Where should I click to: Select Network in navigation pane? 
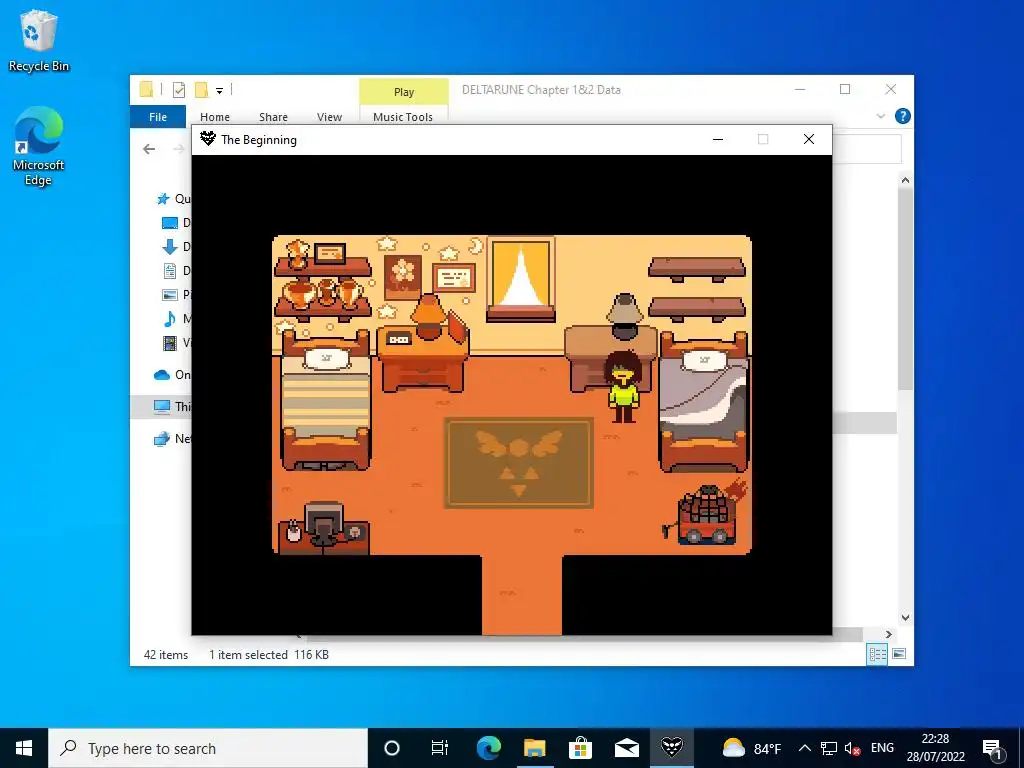pyautogui.click(x=162, y=439)
